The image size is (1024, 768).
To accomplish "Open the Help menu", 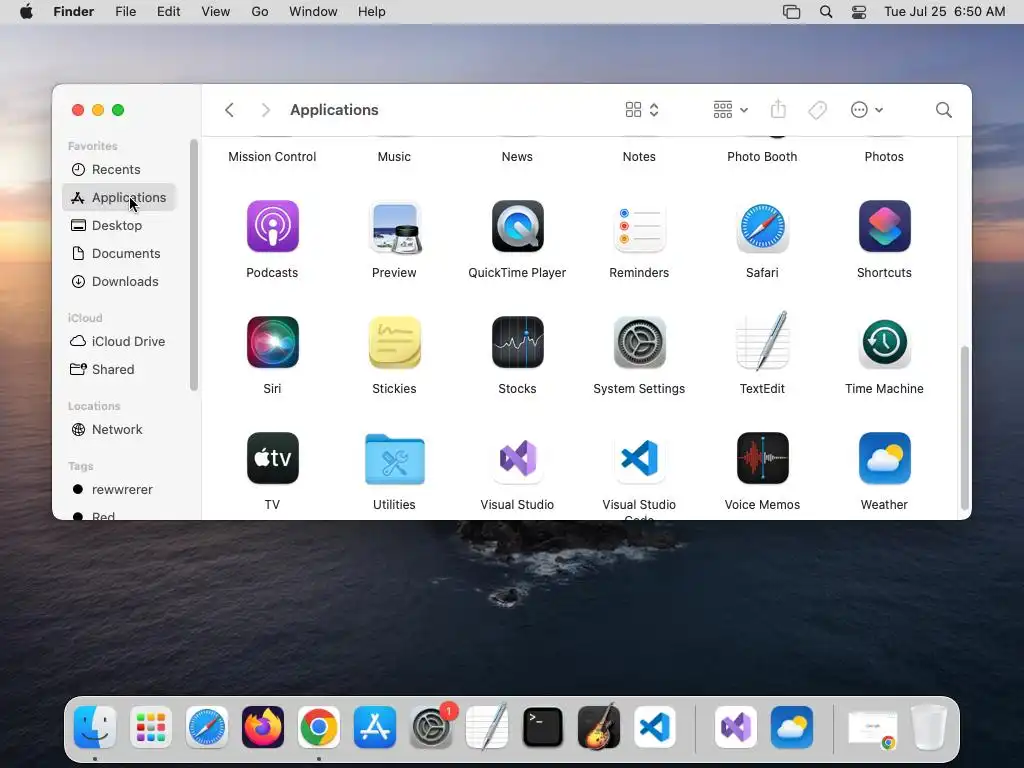I will pyautogui.click(x=372, y=12).
